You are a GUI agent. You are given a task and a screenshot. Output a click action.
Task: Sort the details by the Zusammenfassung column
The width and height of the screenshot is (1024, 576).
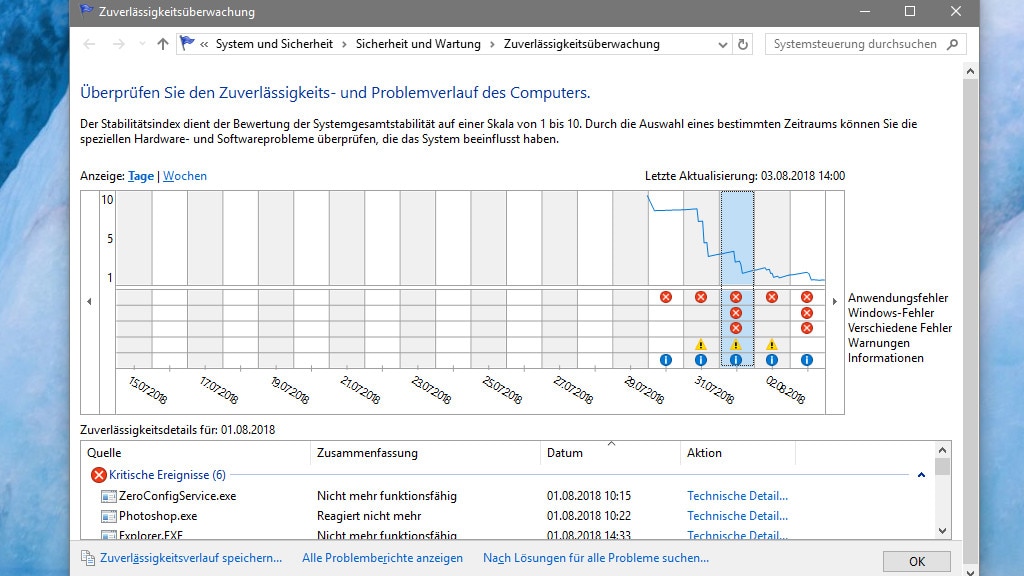point(425,453)
